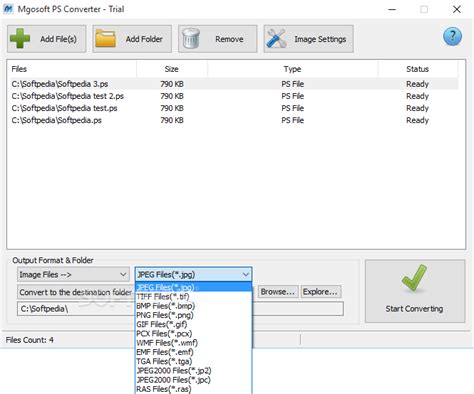Choose TGA Files(*.tga) option
This screenshot has height=394, width=474.
193,361
